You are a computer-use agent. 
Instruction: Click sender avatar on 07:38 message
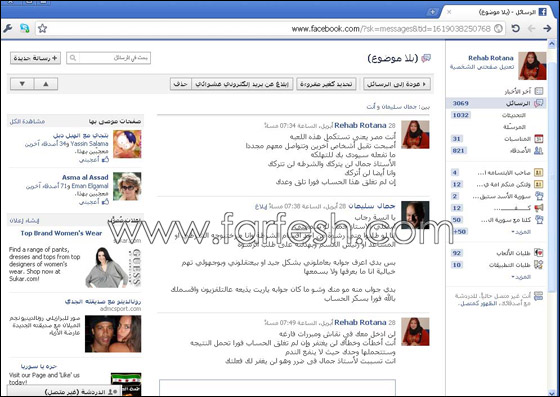coord(415,215)
